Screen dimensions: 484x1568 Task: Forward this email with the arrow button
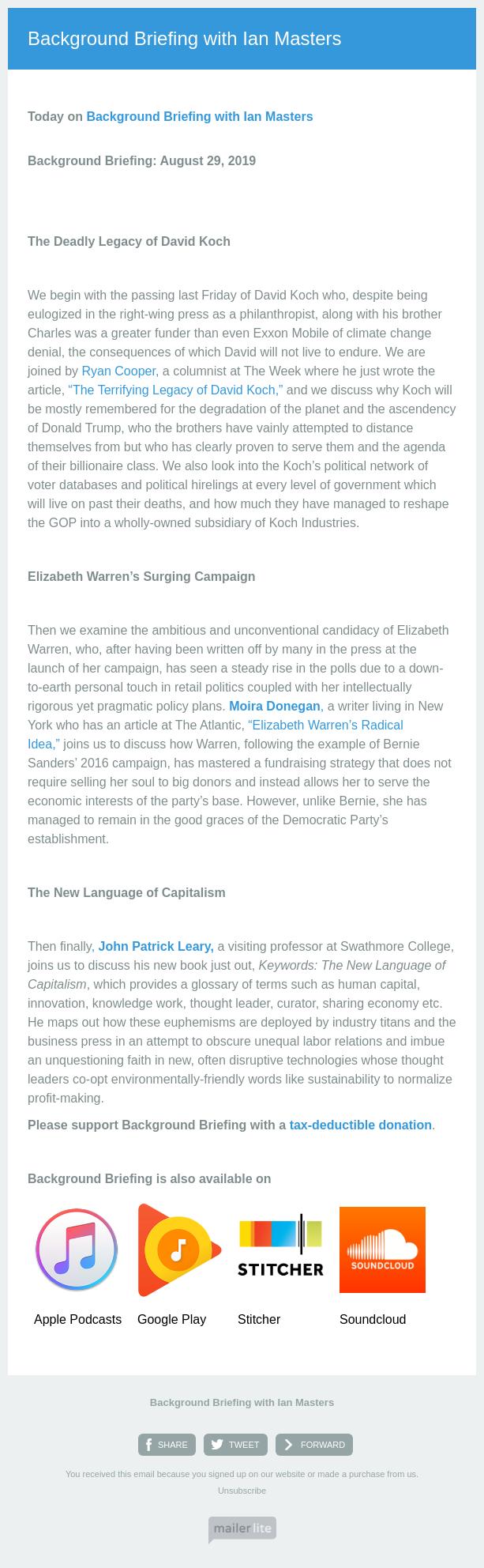(x=314, y=1445)
